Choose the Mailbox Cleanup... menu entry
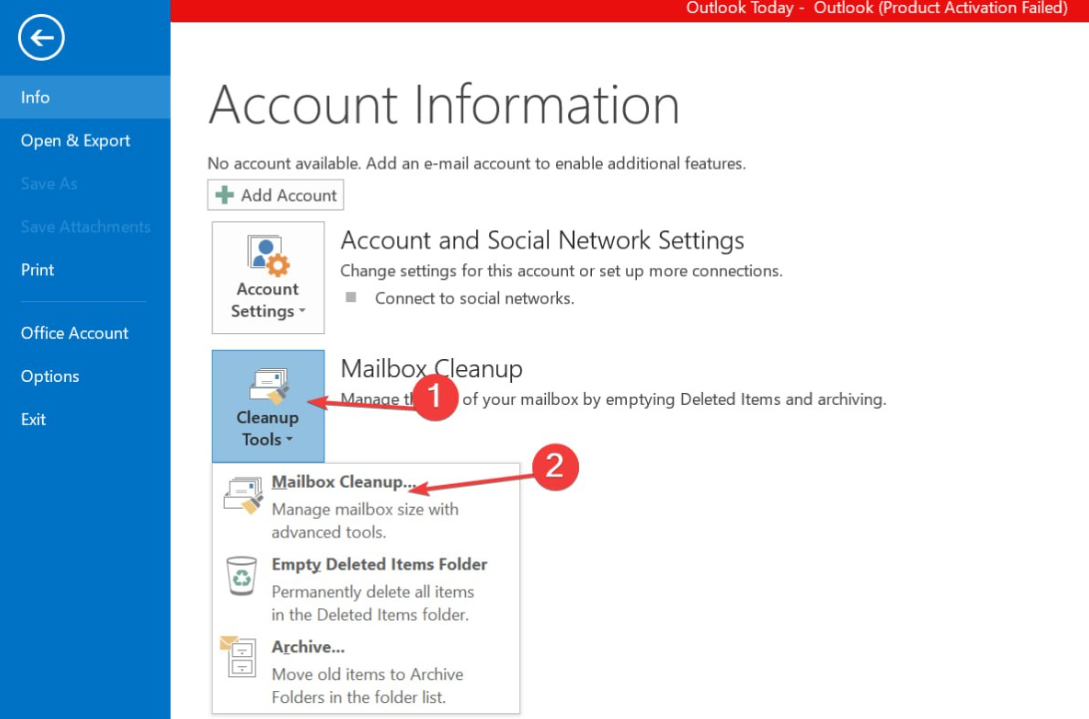Screen dimensions: 1089x719 [x=366, y=506]
